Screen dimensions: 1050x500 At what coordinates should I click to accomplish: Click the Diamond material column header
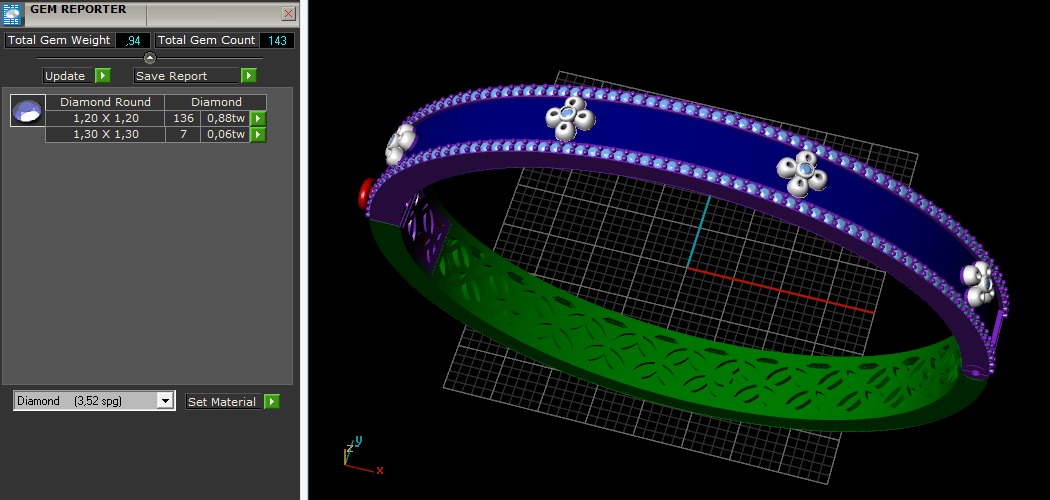(216, 102)
